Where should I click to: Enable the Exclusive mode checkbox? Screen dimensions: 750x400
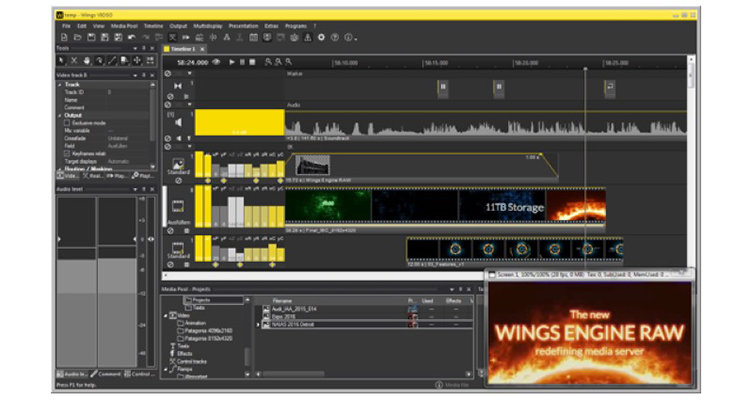click(x=67, y=123)
